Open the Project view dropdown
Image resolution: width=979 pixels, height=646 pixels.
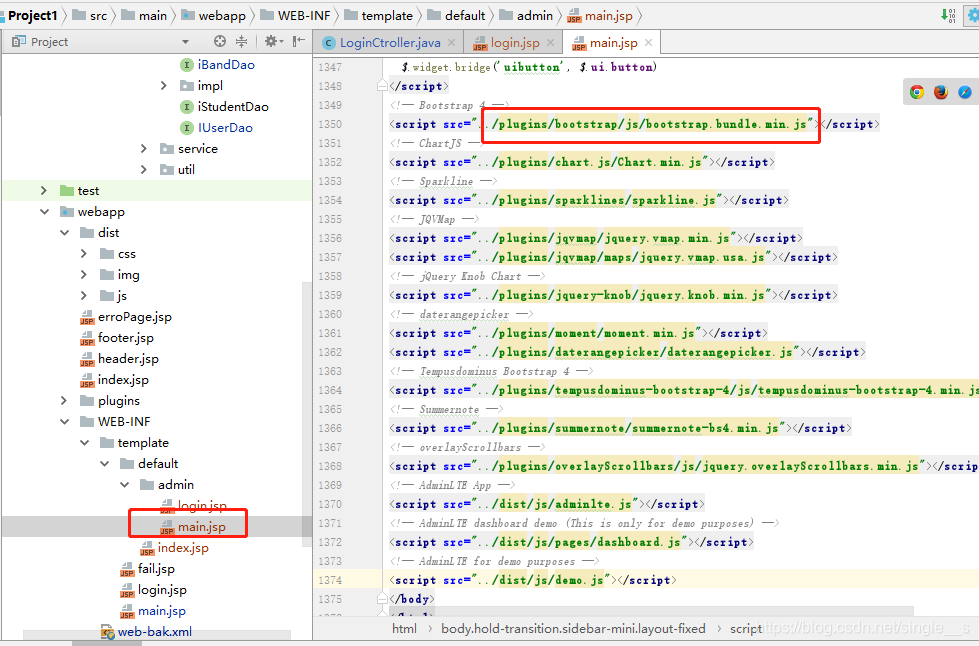click(185, 42)
